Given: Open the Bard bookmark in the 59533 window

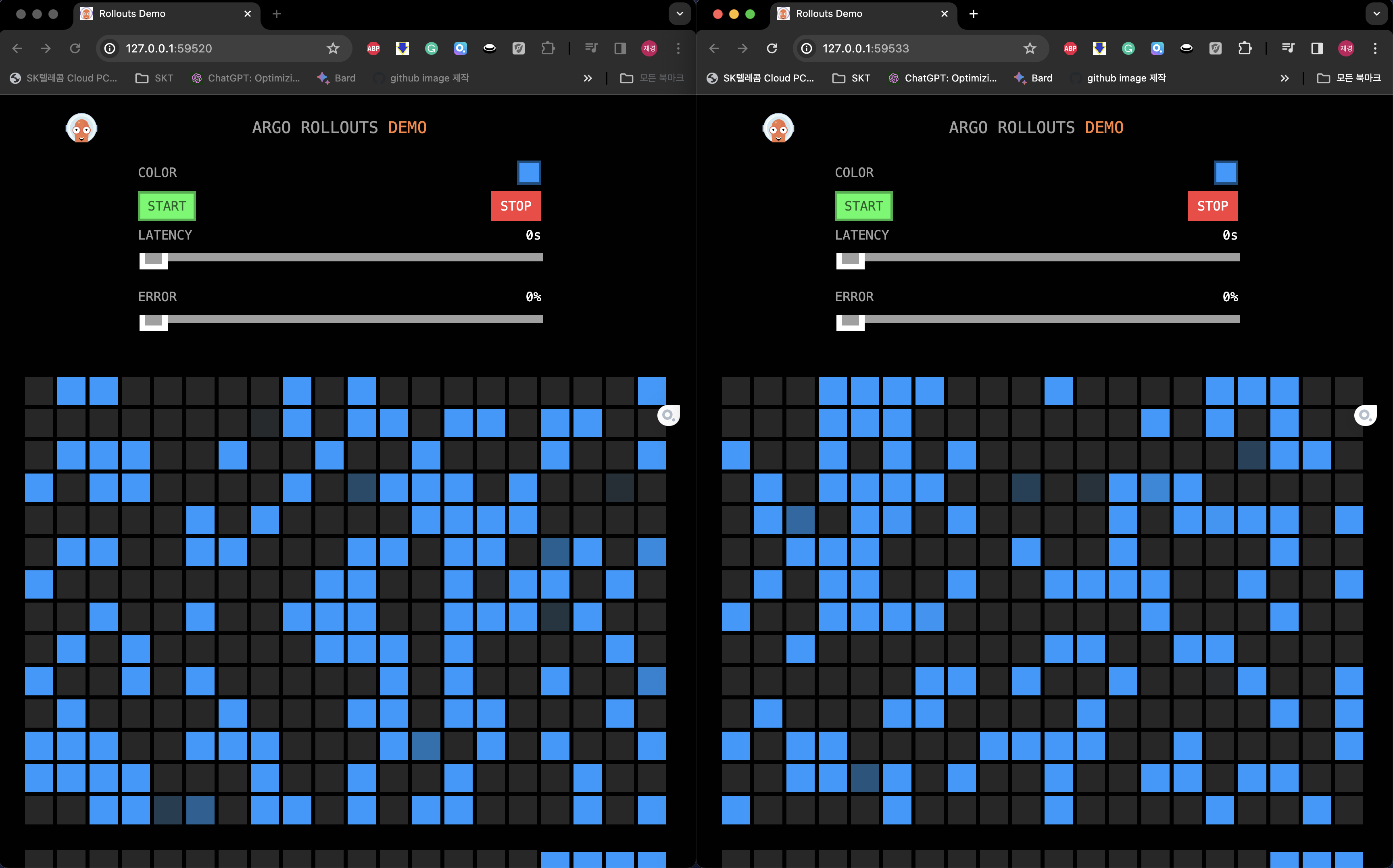Looking at the screenshot, I should coord(1033,78).
